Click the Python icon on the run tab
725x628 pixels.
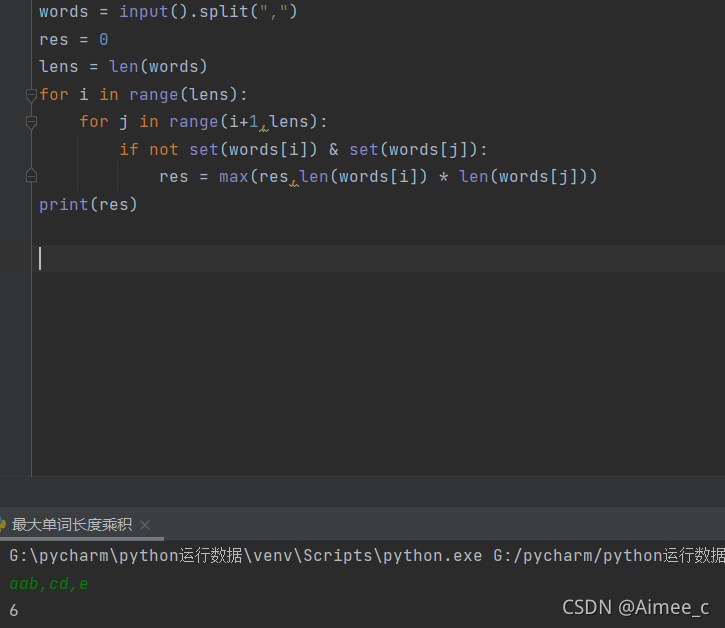click(2, 525)
